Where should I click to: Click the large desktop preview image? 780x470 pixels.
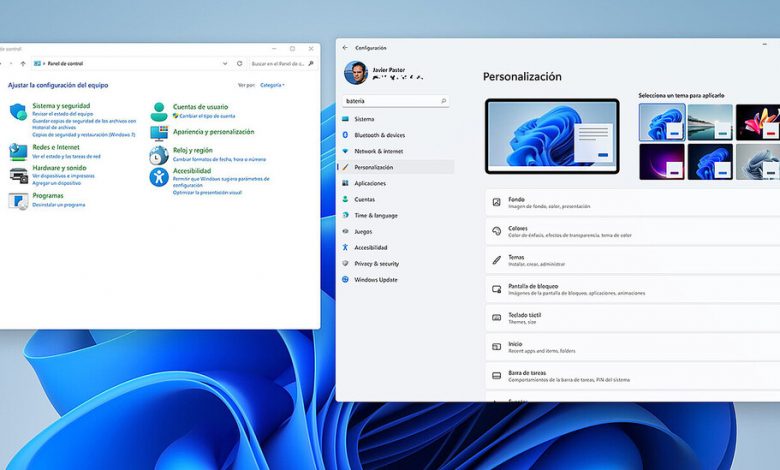coord(552,136)
